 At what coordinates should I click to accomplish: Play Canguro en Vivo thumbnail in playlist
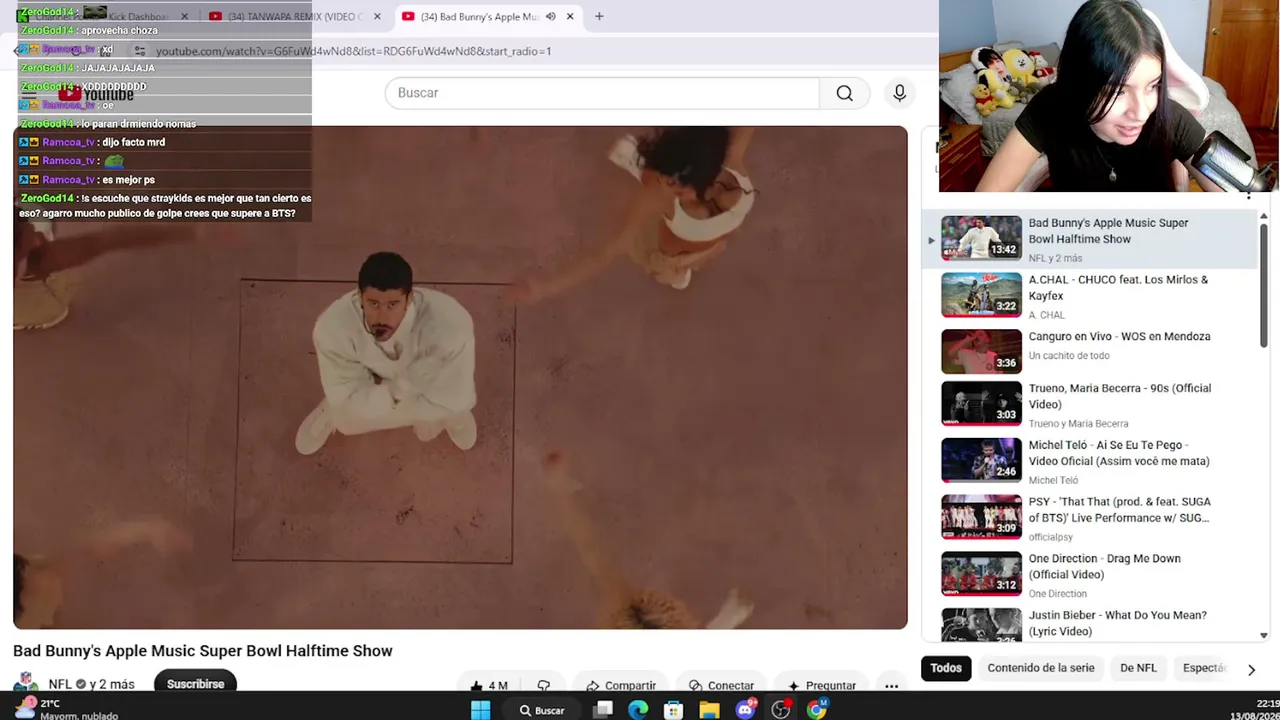point(981,351)
